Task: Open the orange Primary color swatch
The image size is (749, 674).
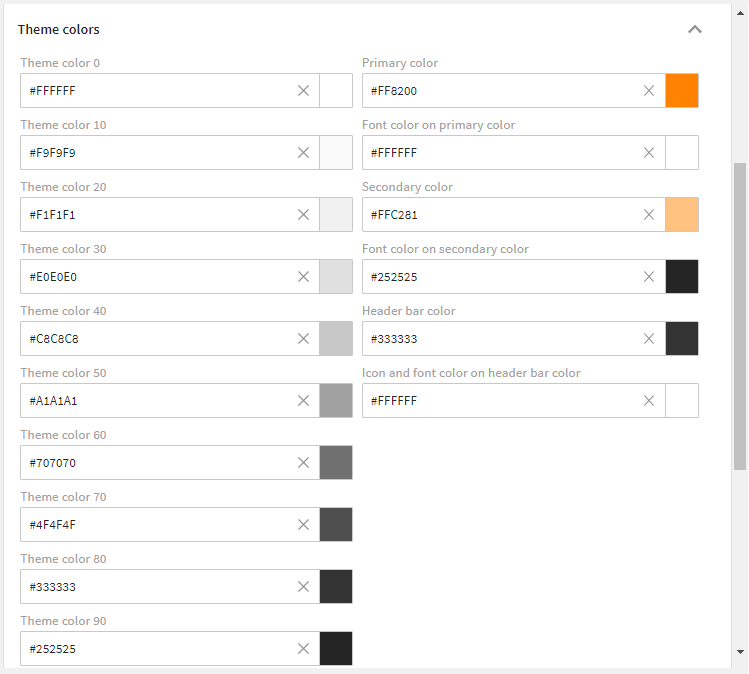Action: (682, 91)
